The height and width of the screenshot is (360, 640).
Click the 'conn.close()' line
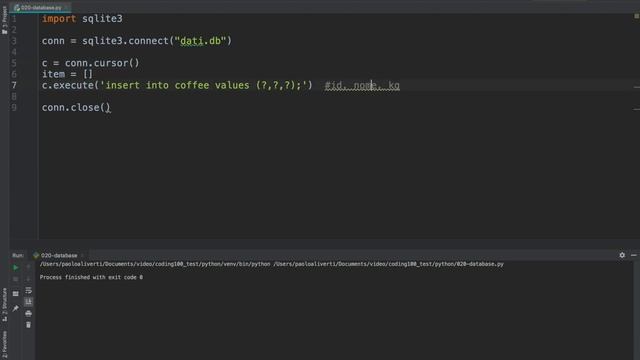[76, 108]
